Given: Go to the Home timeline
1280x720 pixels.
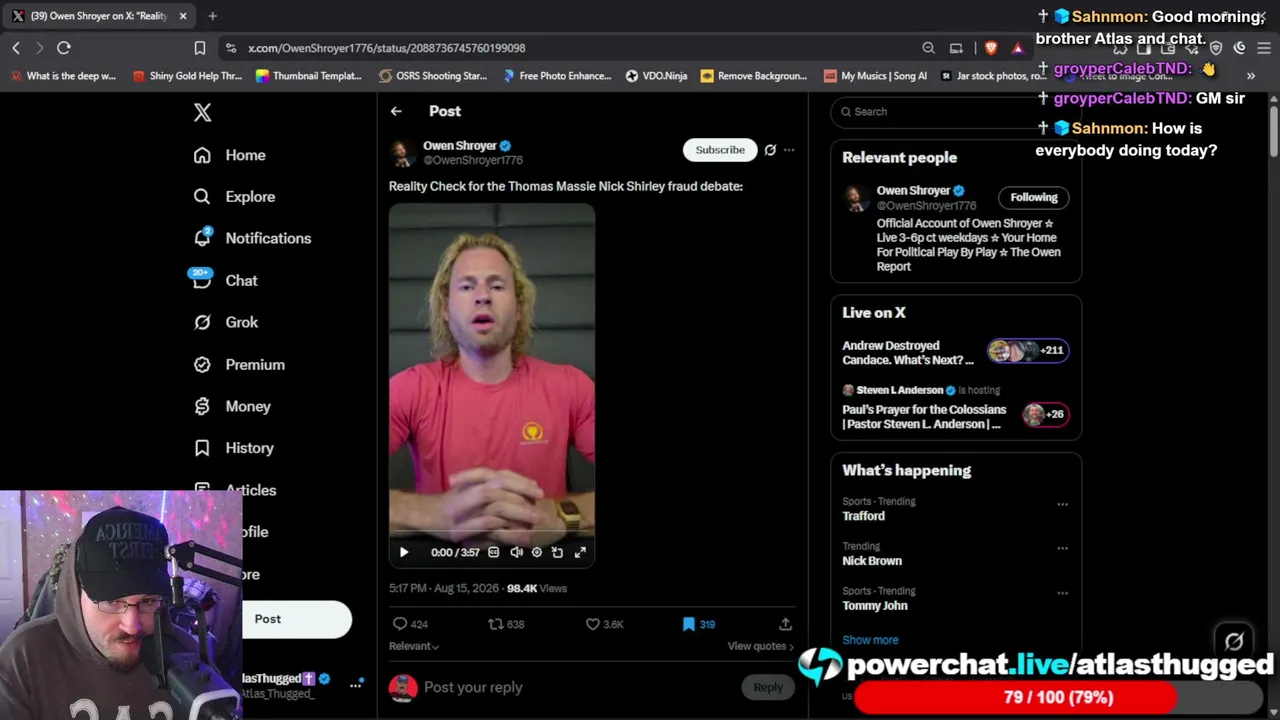Looking at the screenshot, I should [230, 155].
